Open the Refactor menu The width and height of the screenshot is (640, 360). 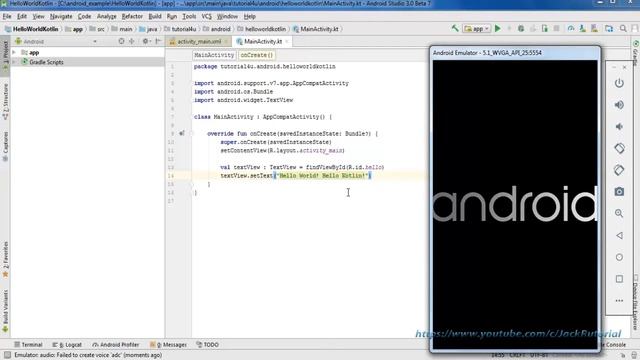132,16
